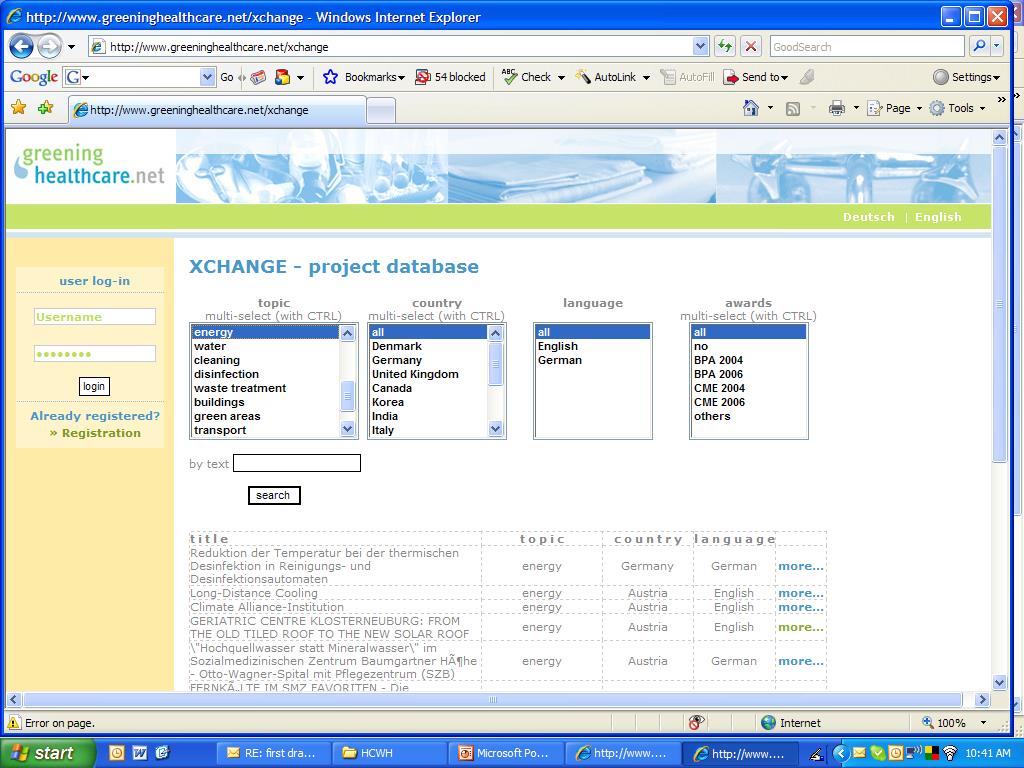Open the search provider dropdown arrow
This screenshot has height=768, width=1024.
coord(997,46)
